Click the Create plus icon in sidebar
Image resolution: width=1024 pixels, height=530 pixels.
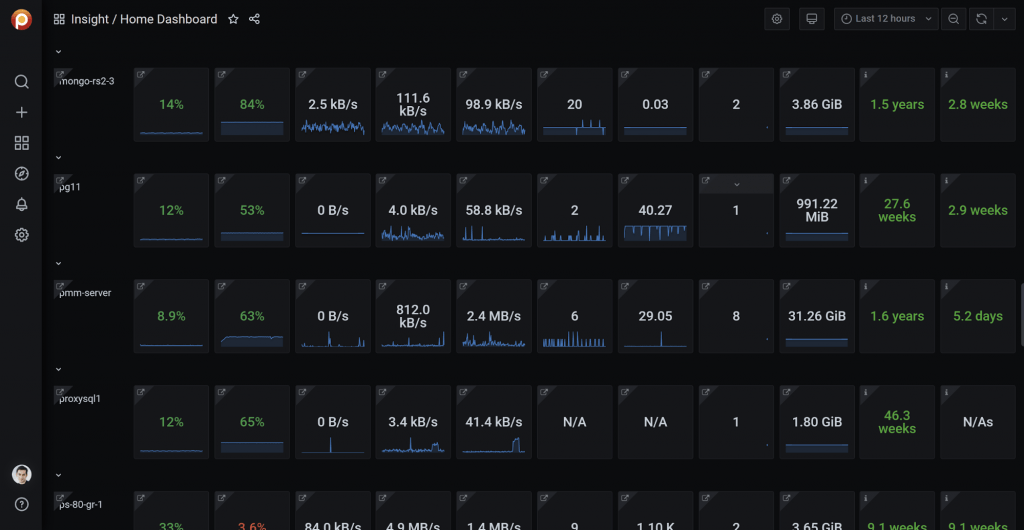22,112
